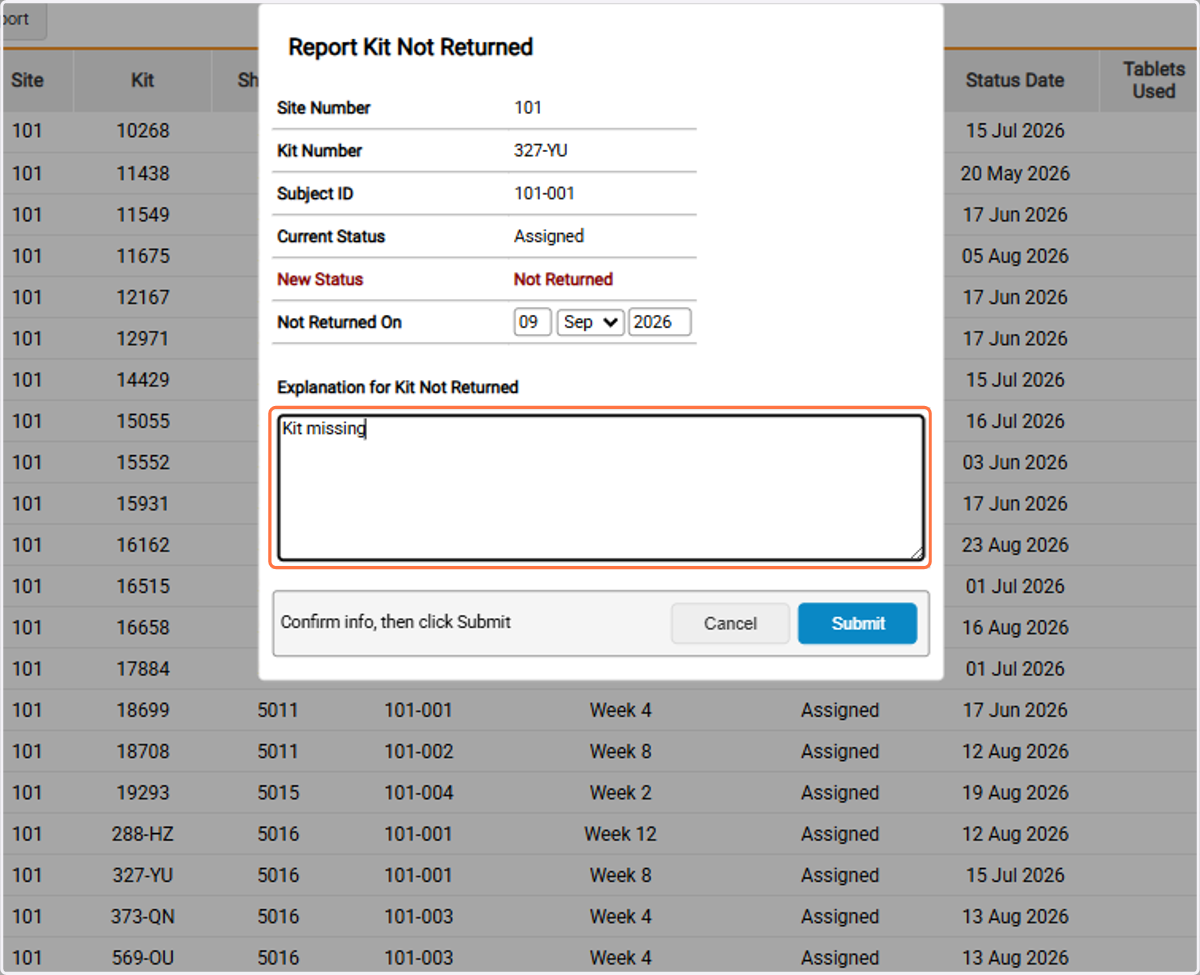Click status date 03 Jun 2026
This screenshot has height=975, width=1200.
tap(1015, 462)
